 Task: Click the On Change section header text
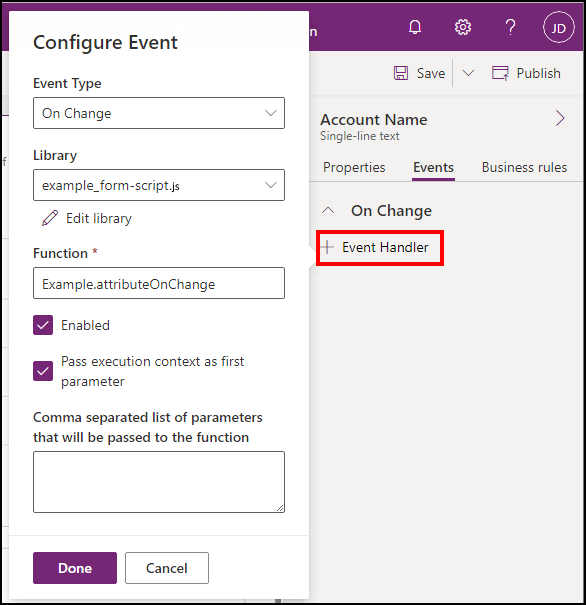(391, 211)
